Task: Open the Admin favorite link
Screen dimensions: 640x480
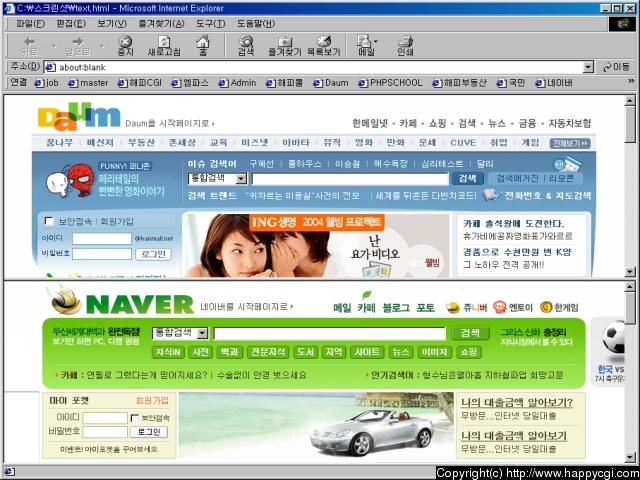Action: [238, 83]
